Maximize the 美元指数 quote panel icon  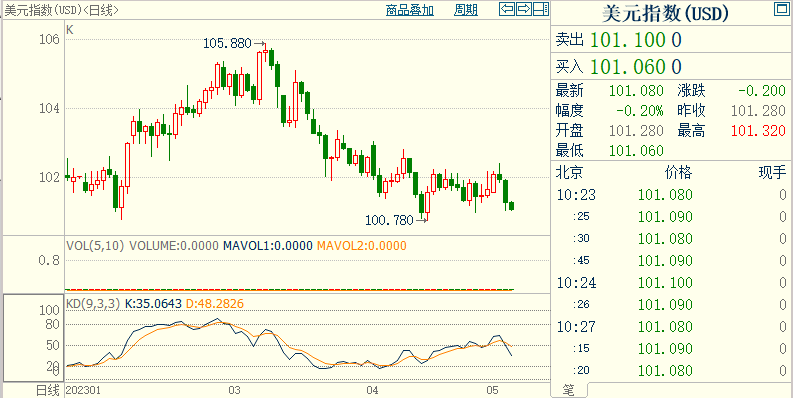point(781,9)
